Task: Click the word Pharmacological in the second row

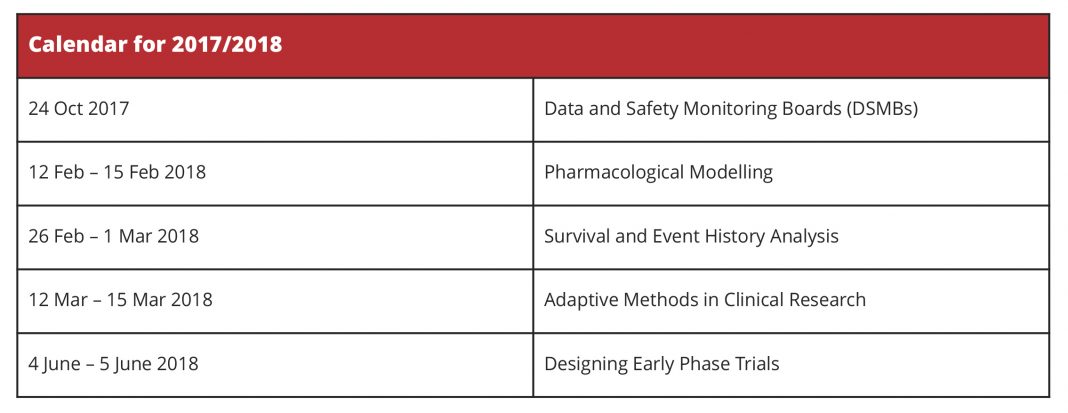Action: [x=614, y=172]
